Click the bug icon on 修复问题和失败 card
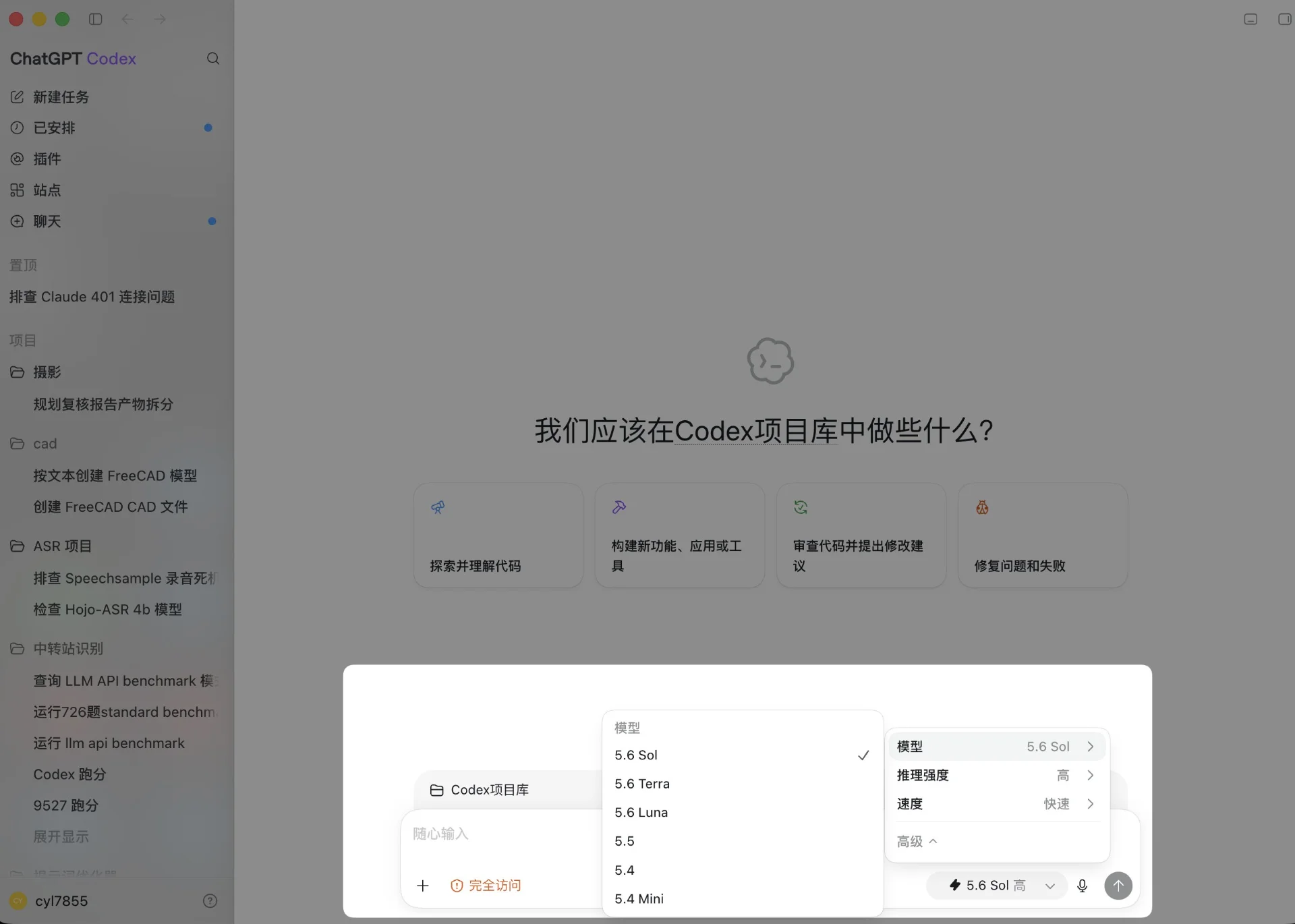1295x924 pixels. coord(982,507)
